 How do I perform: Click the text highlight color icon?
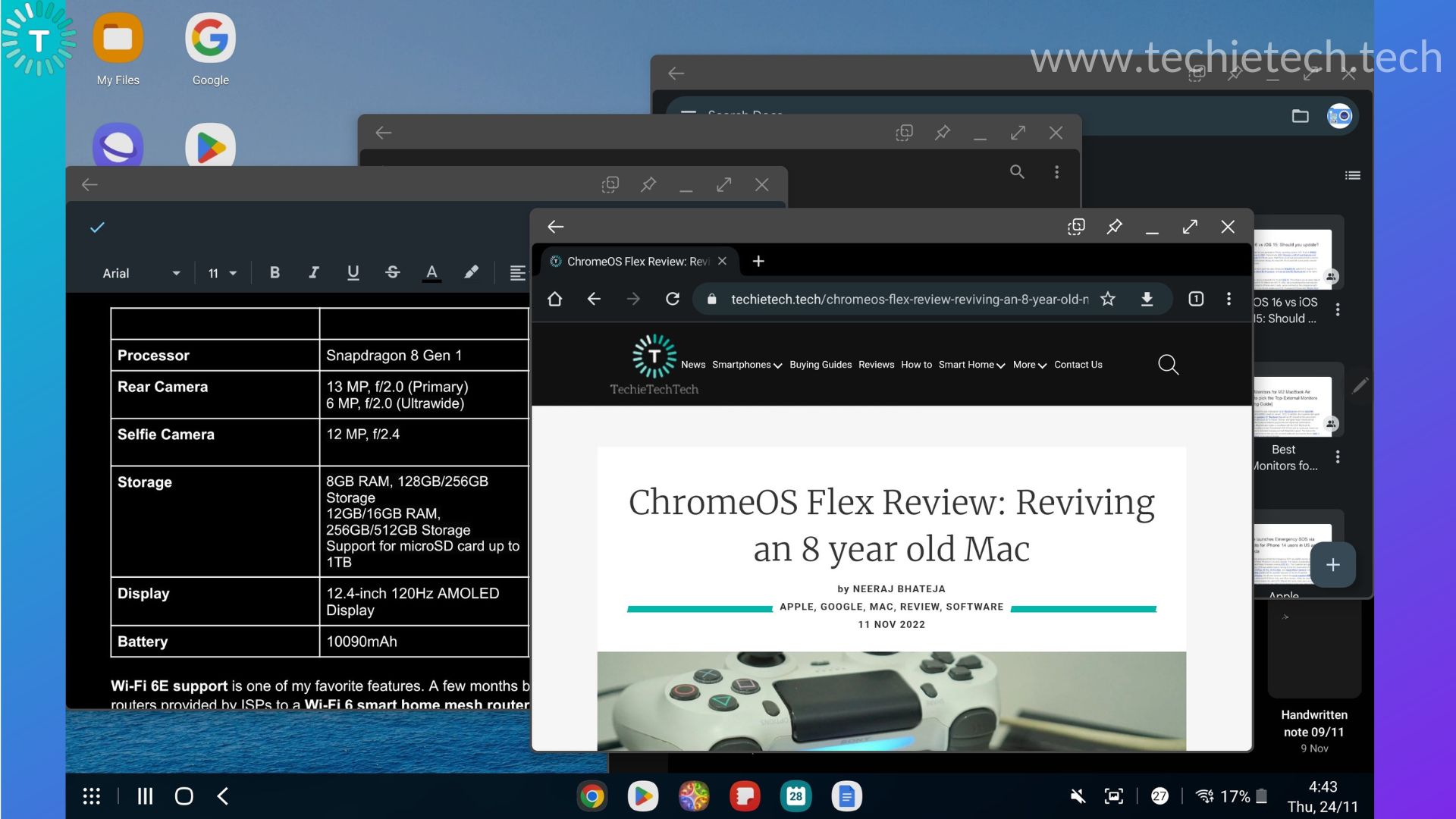pos(472,272)
